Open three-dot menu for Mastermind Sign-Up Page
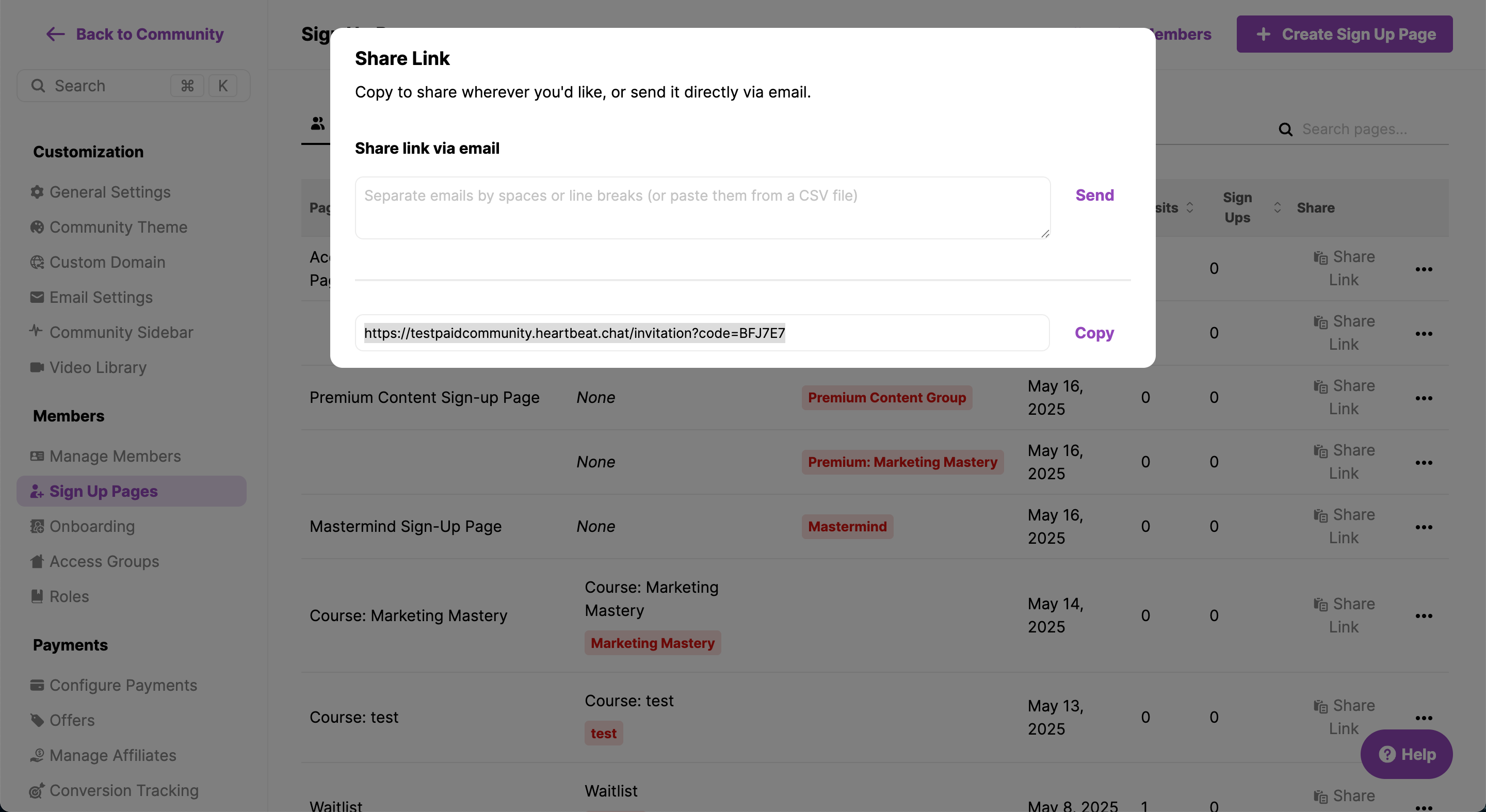The height and width of the screenshot is (812, 1486). coord(1424,527)
